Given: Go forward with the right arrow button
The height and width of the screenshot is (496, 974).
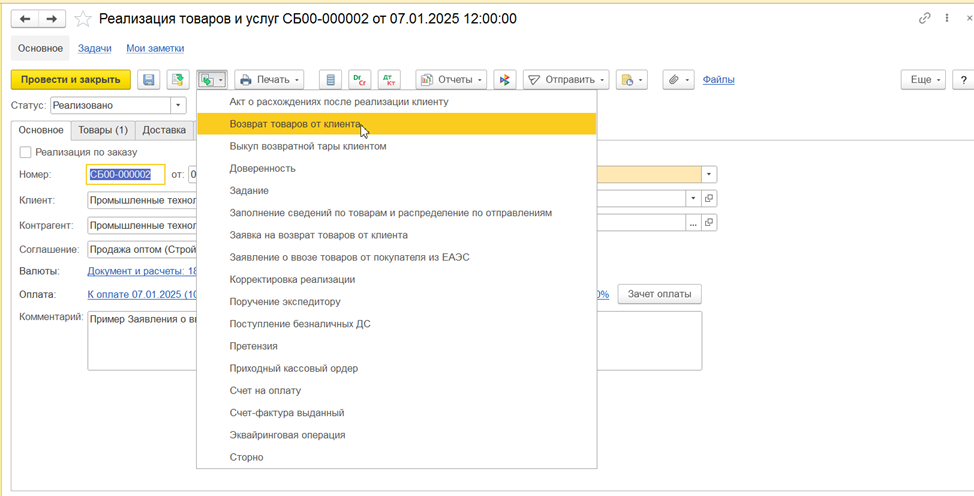Looking at the screenshot, I should [52, 19].
